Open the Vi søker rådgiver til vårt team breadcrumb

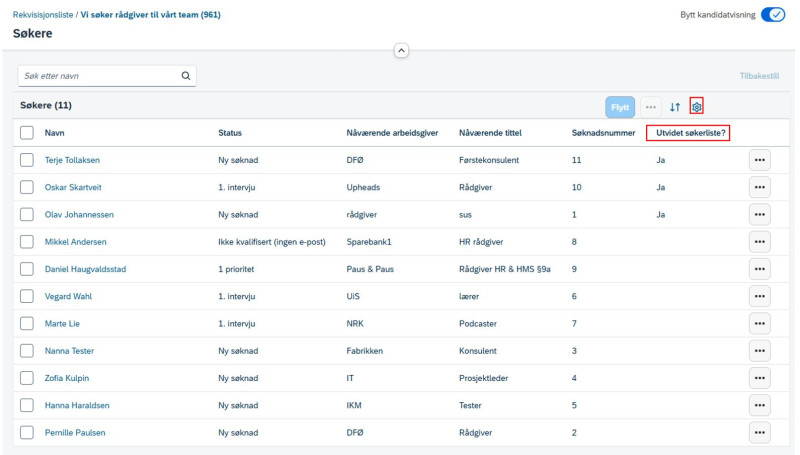[x=151, y=15]
